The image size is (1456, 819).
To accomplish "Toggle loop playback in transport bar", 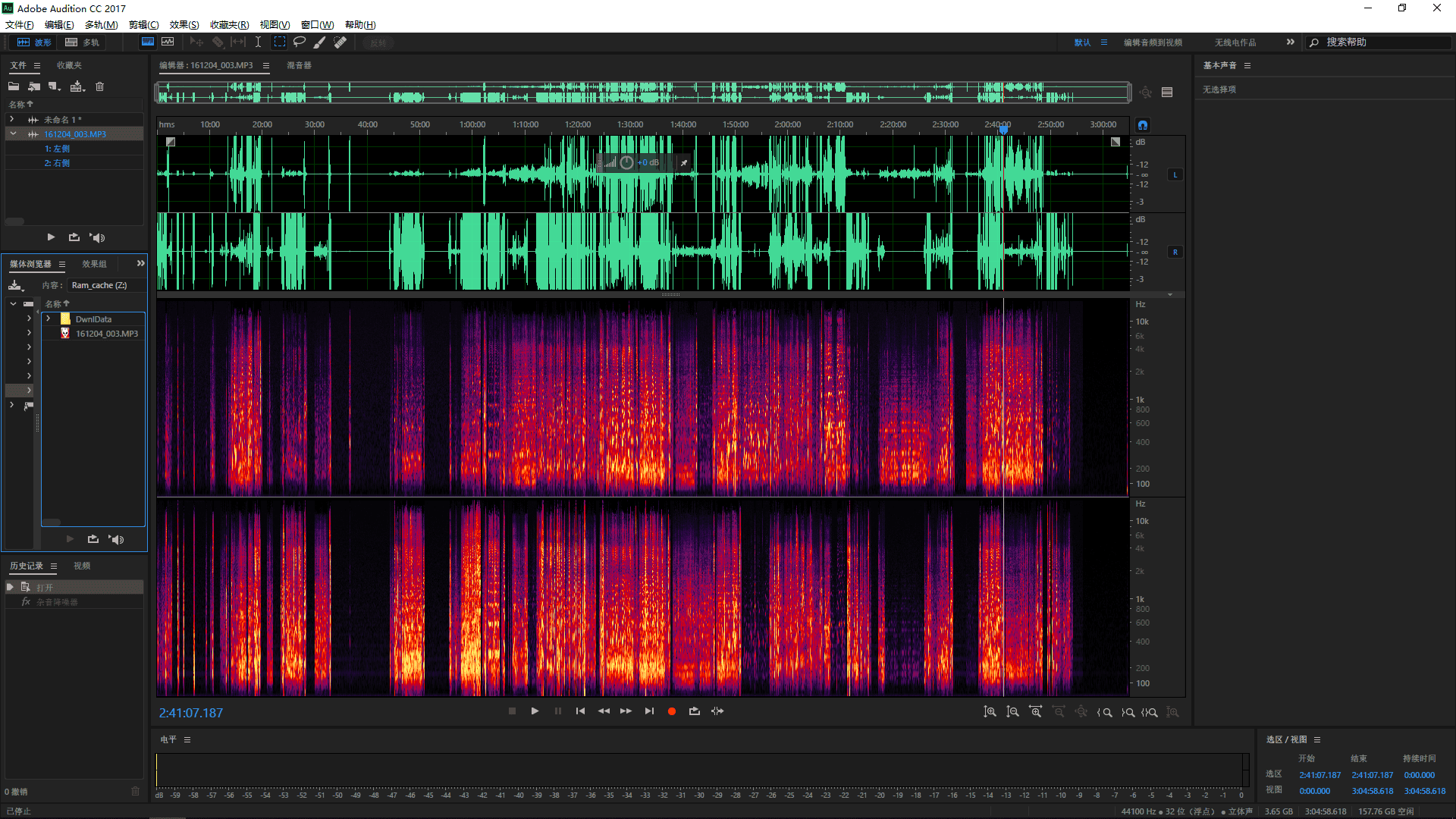I will 694,711.
